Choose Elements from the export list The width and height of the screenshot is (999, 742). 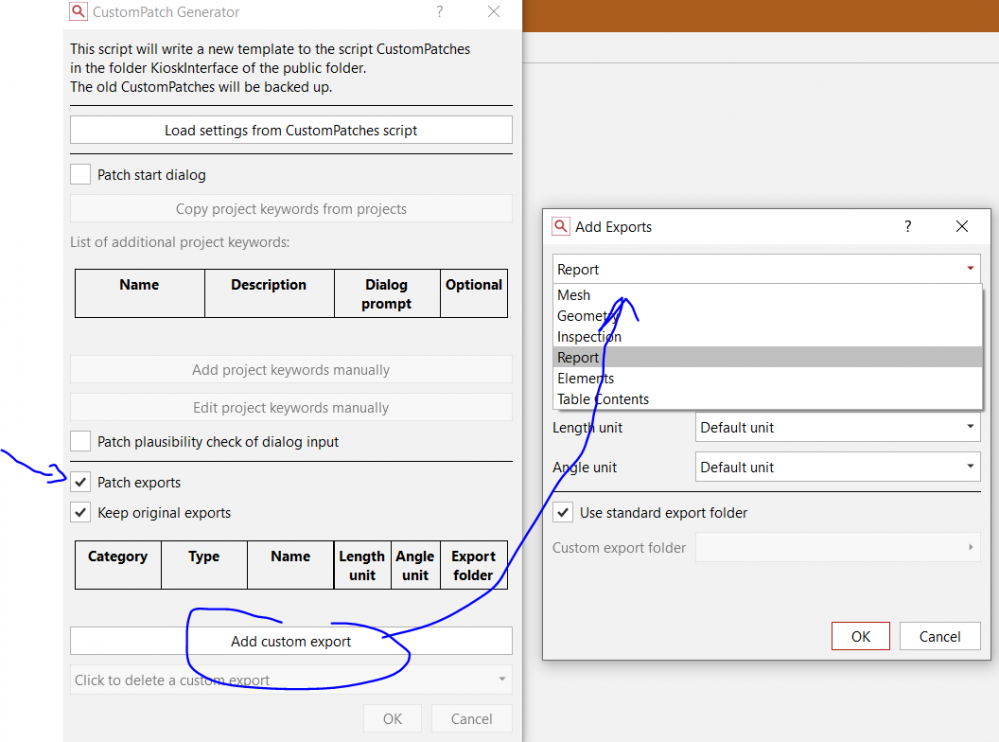pos(585,378)
